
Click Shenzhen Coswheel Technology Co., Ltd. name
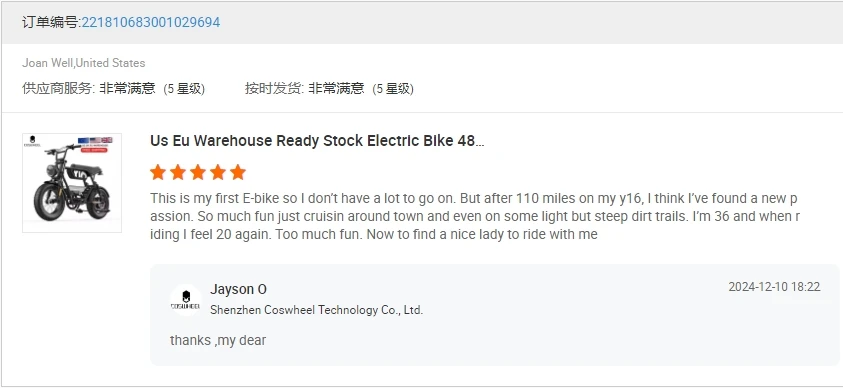pyautogui.click(x=317, y=310)
